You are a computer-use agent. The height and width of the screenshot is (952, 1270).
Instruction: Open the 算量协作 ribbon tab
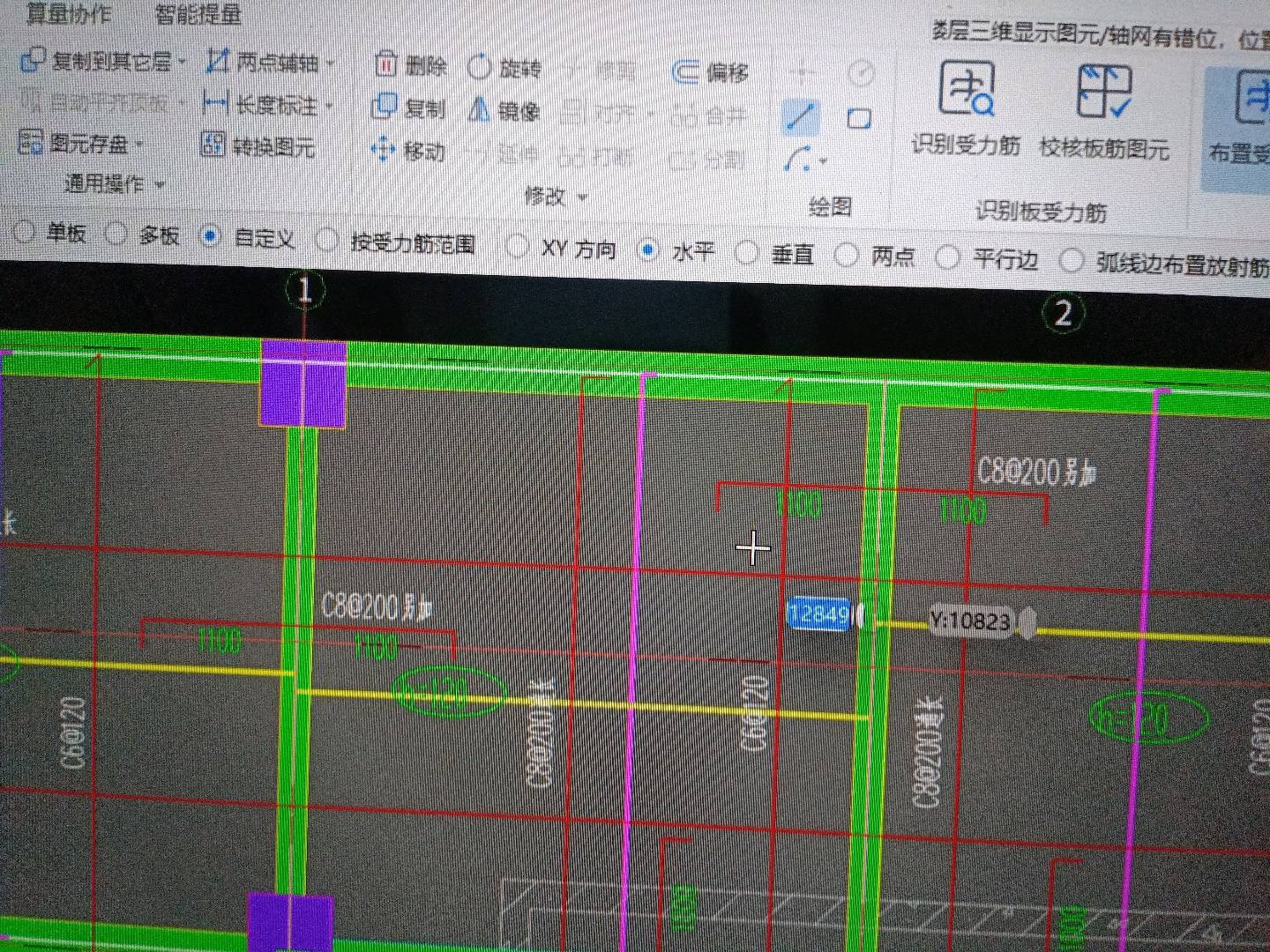[x=69, y=13]
